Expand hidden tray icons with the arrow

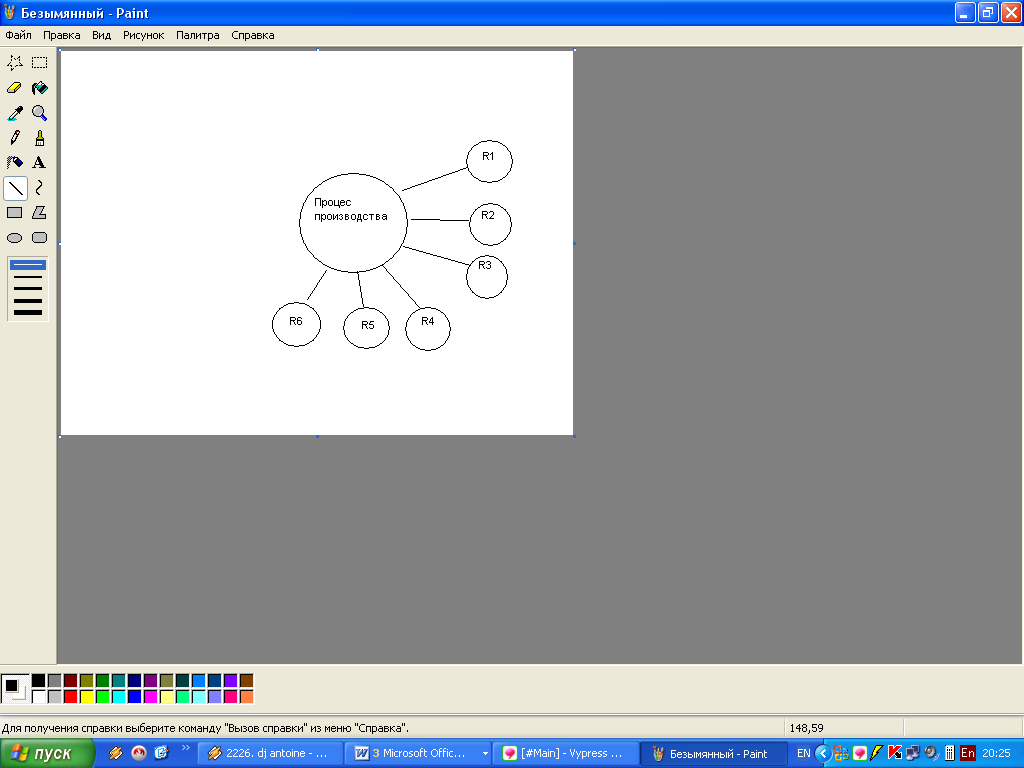click(823, 754)
